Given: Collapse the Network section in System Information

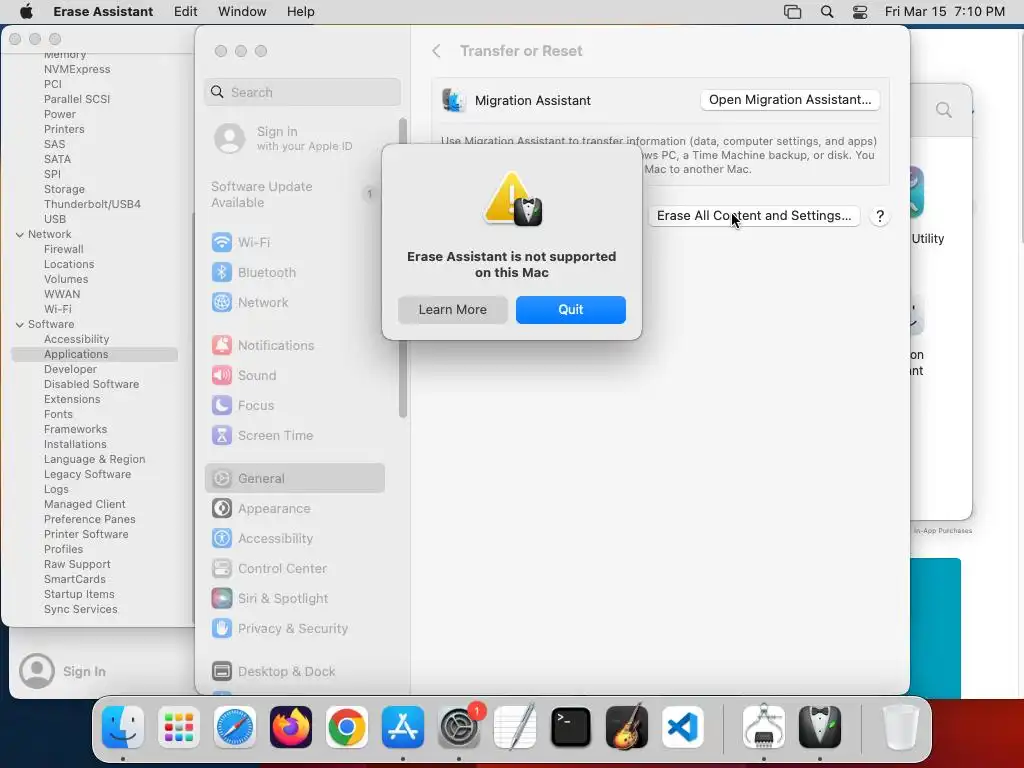Looking at the screenshot, I should point(20,234).
